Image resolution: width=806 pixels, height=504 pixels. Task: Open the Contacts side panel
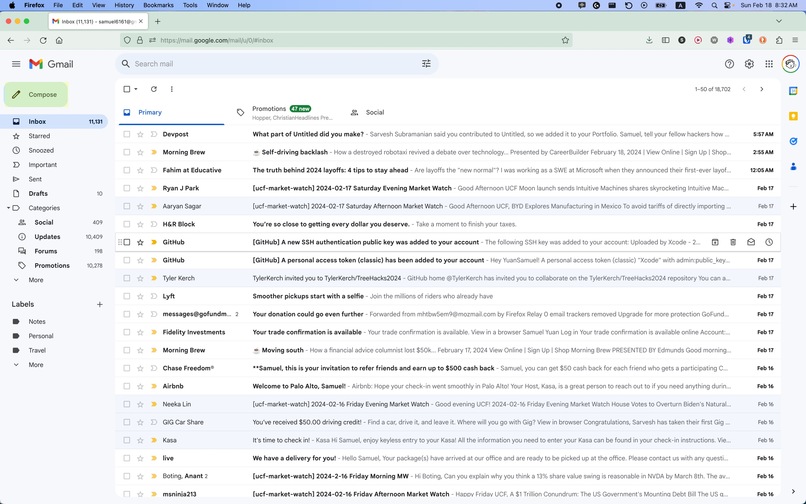tap(793, 166)
